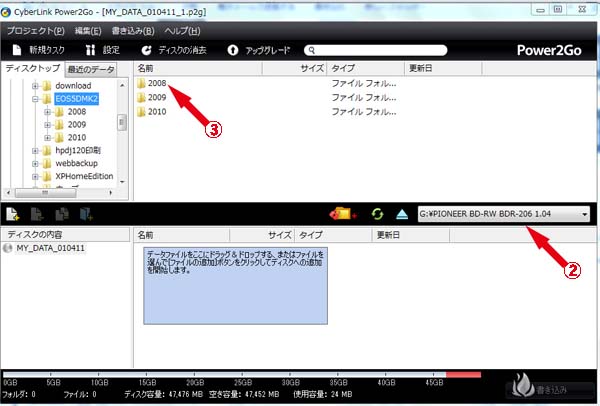Open the Project (プロジェクト) menu

[36, 31]
